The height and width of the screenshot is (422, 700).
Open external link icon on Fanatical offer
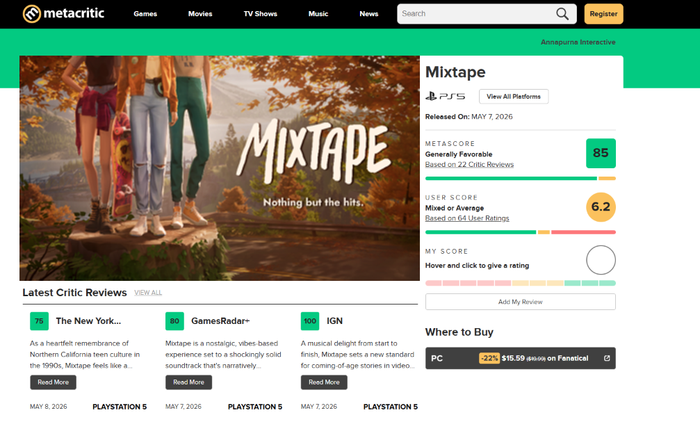click(607, 358)
